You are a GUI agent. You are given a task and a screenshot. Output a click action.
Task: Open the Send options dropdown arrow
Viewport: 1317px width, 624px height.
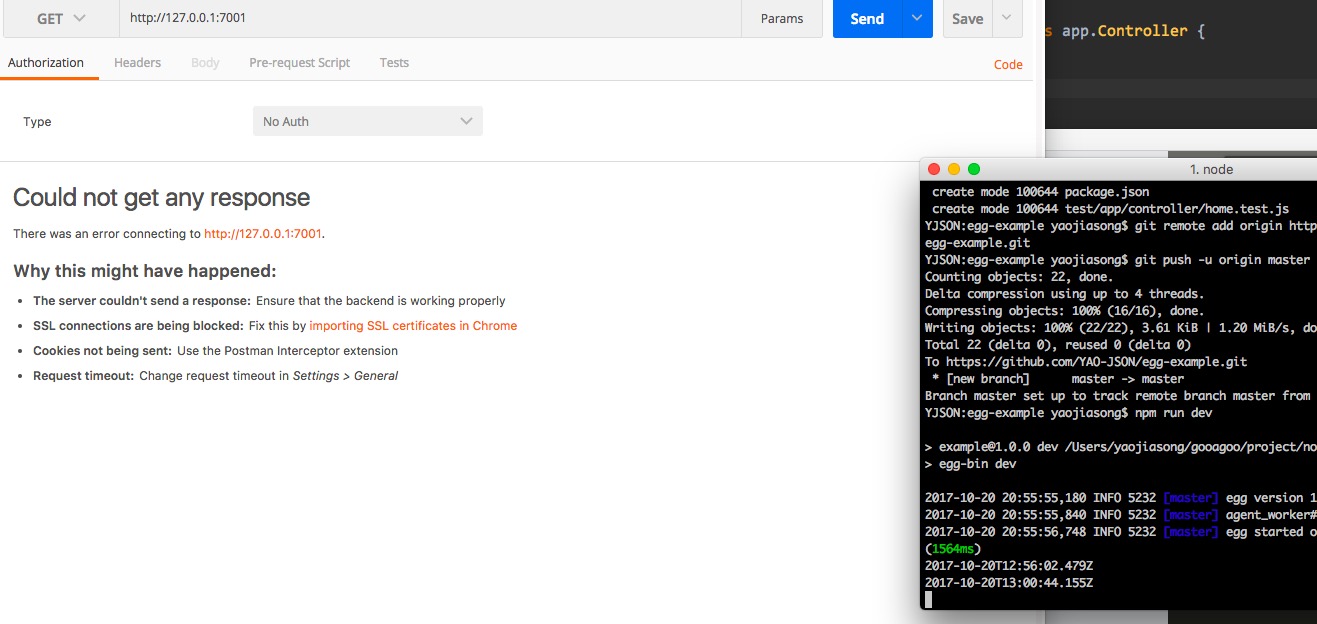pyautogui.click(x=916, y=18)
